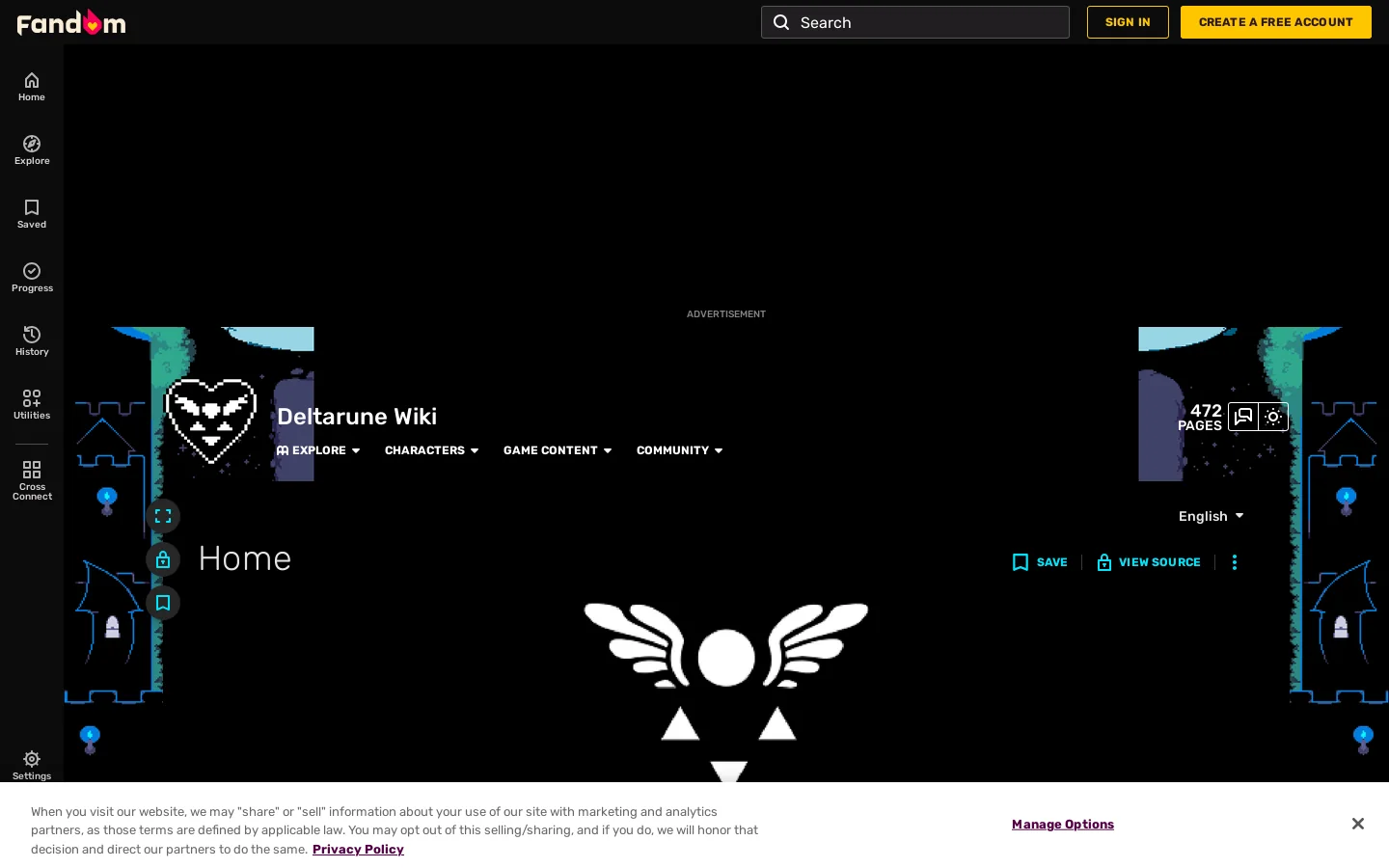Expand the Game Content menu

coord(558,450)
